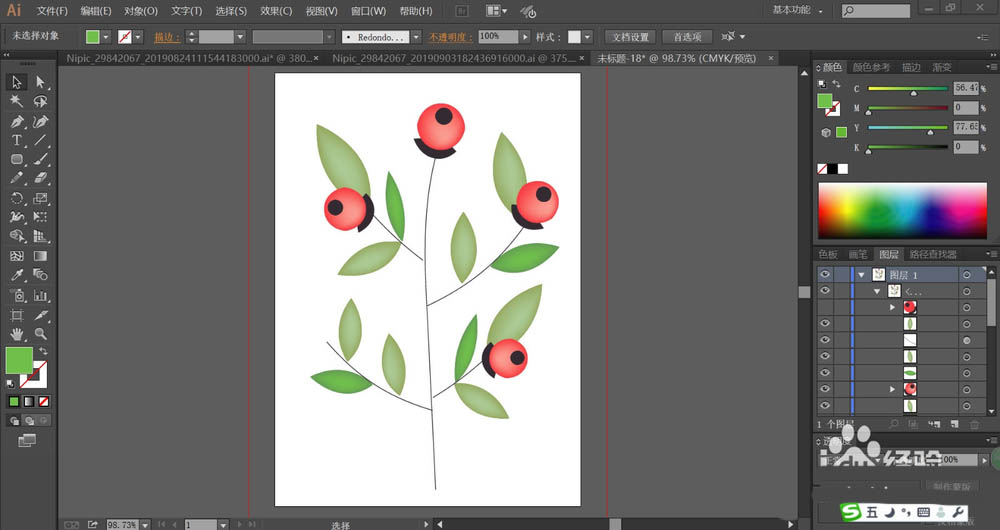
Task: Select the Scale tool
Action: 40,198
